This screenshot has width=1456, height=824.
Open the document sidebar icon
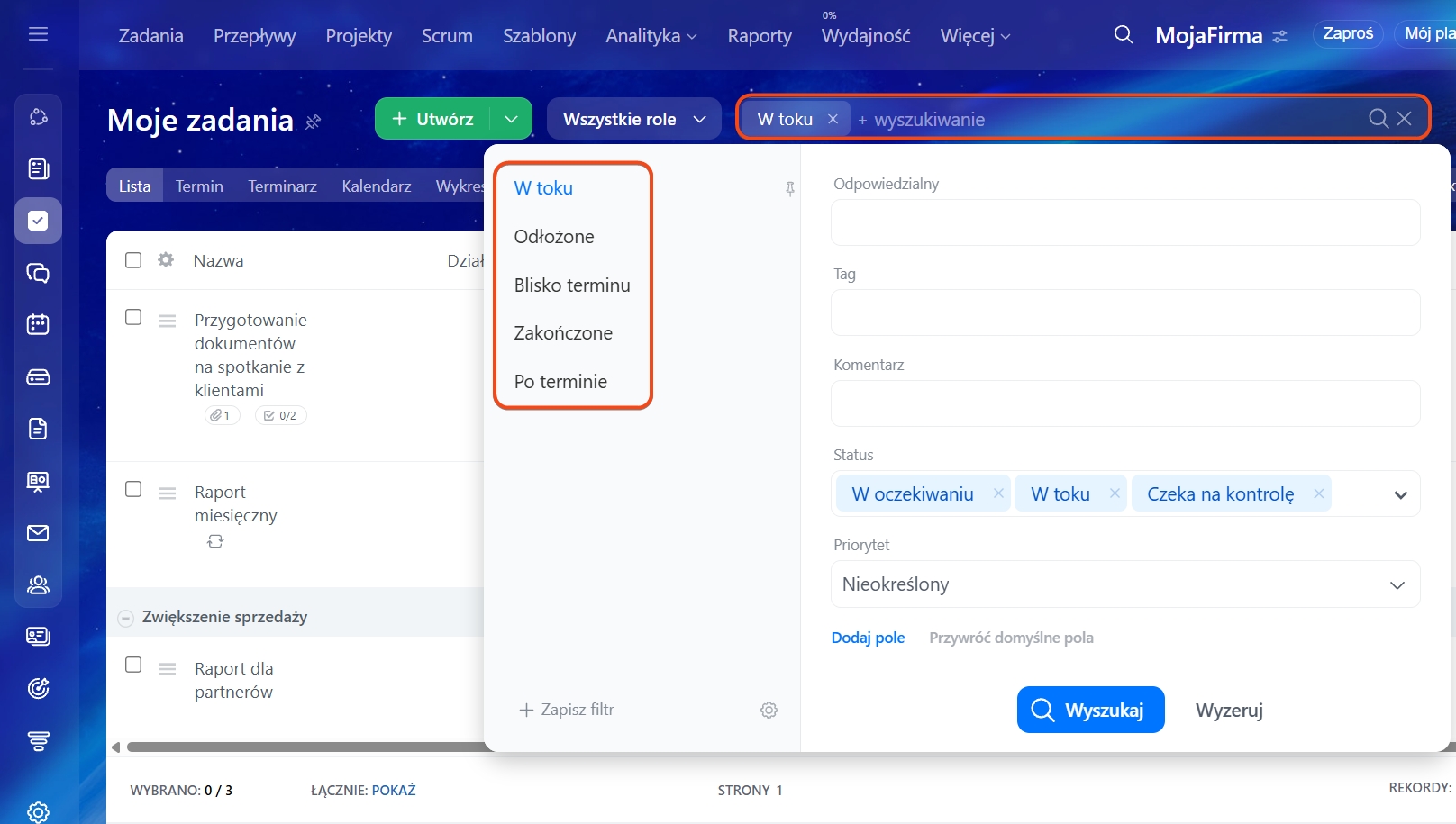click(x=38, y=429)
